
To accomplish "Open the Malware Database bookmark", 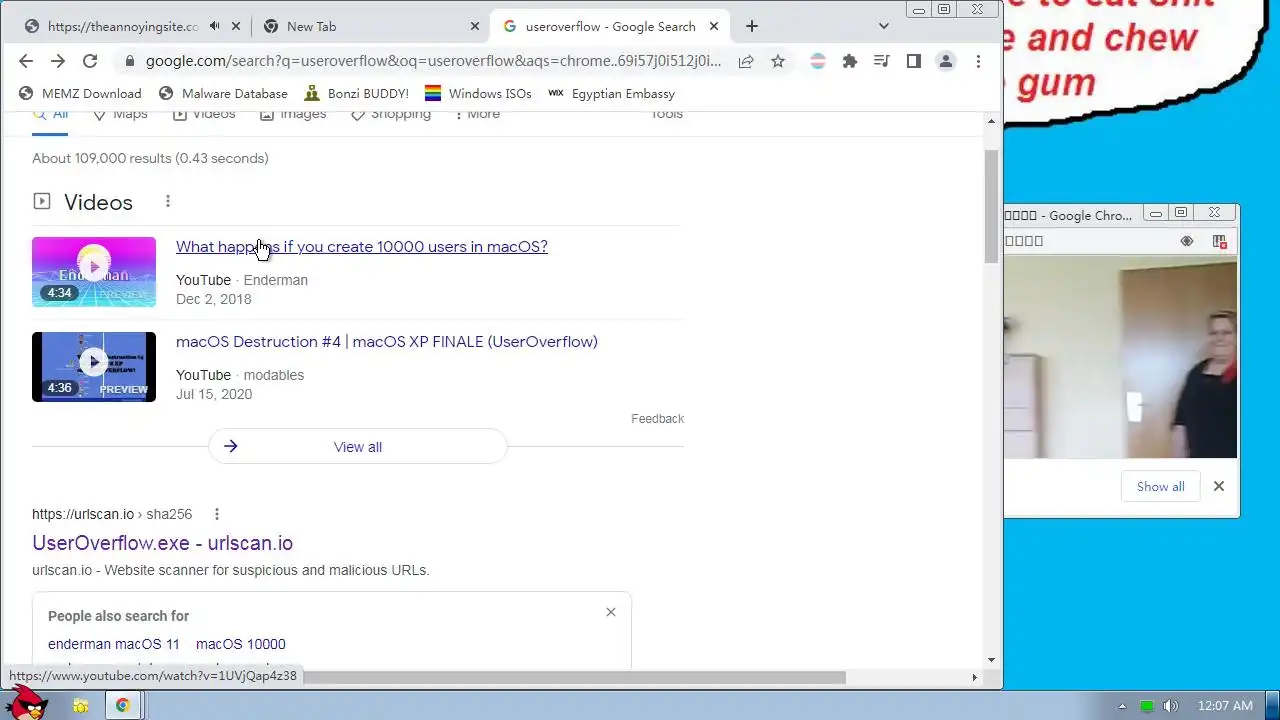I will (223, 93).
